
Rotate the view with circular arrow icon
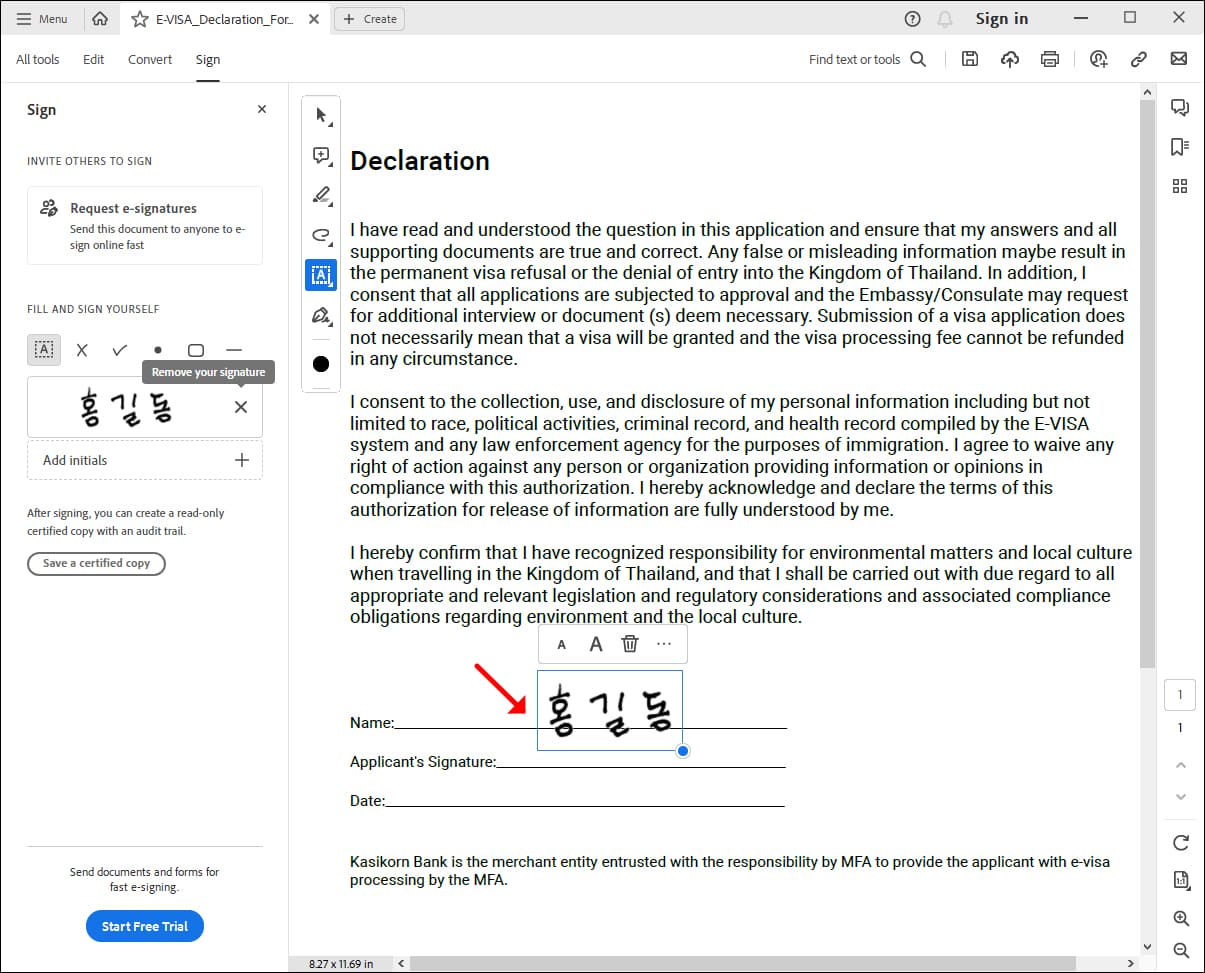pyautogui.click(x=1180, y=843)
